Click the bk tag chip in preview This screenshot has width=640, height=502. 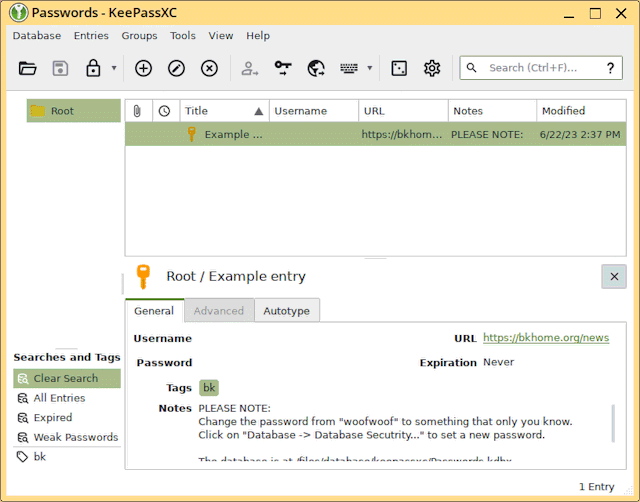(x=209, y=387)
